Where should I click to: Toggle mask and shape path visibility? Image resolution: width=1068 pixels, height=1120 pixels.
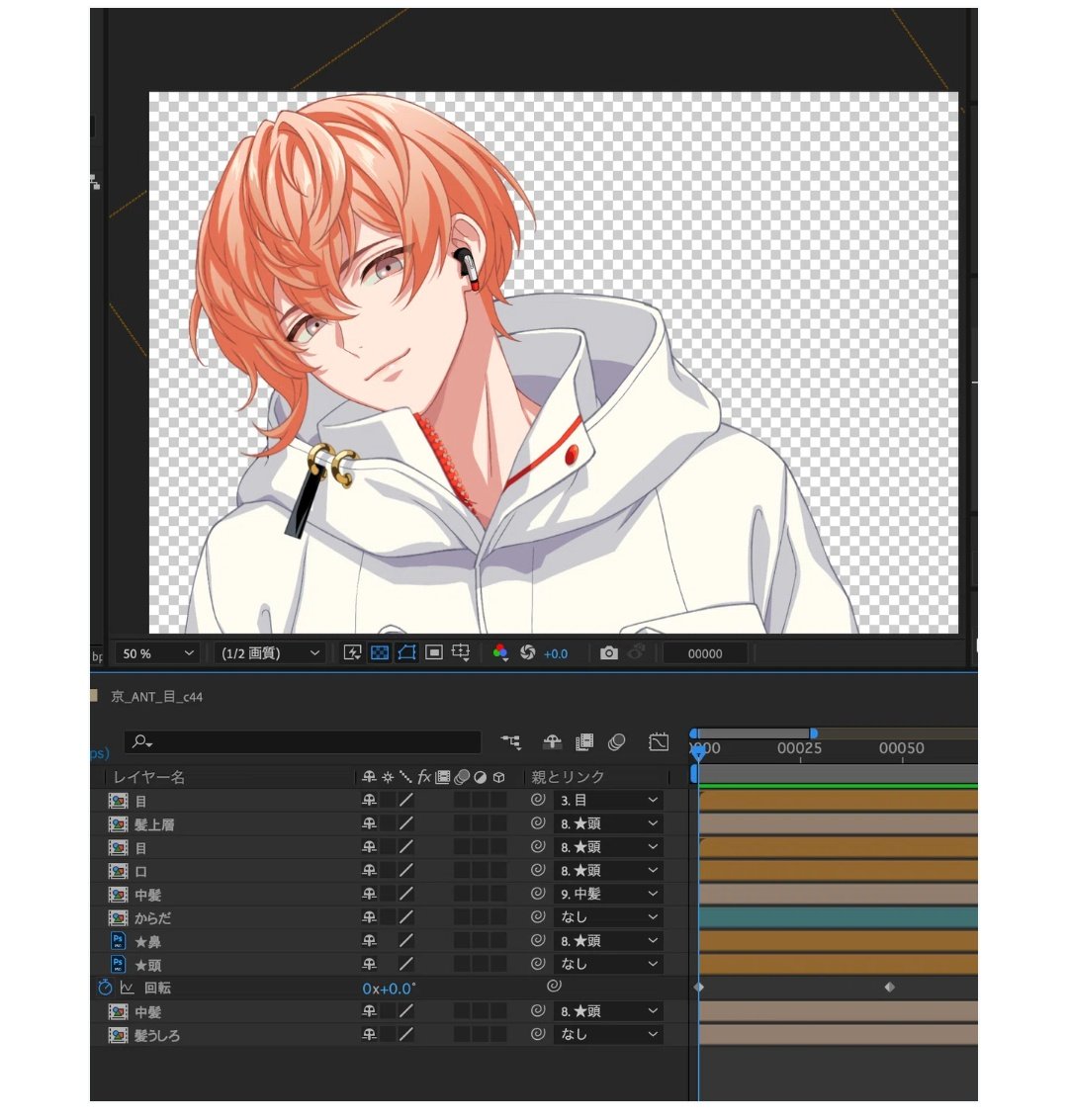point(406,652)
